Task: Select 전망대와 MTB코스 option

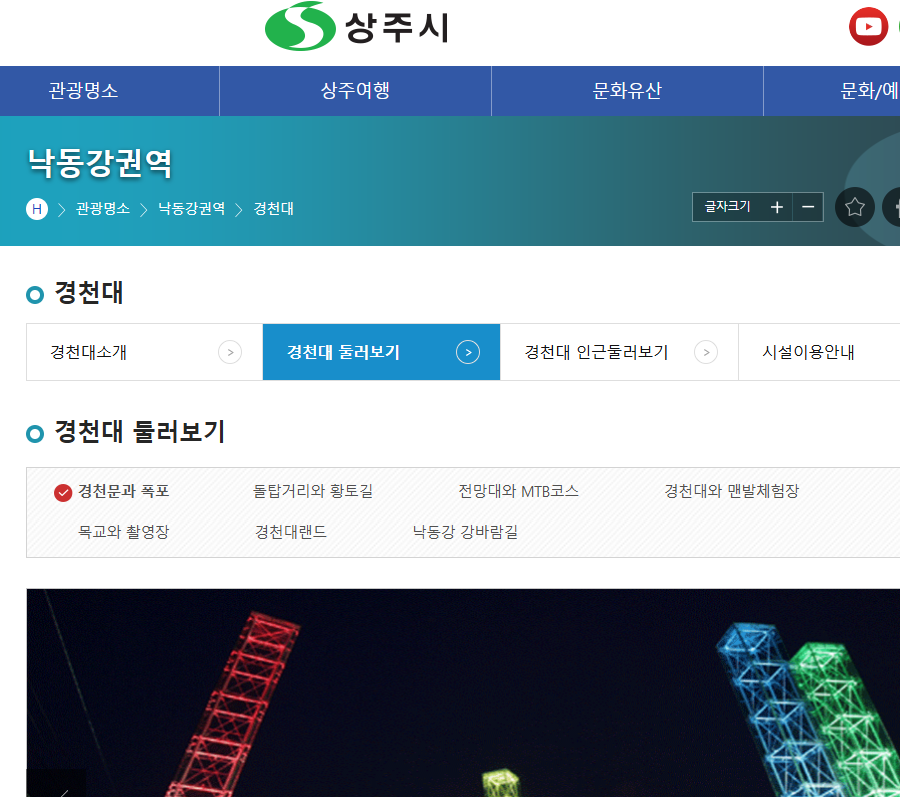Action: point(518,491)
